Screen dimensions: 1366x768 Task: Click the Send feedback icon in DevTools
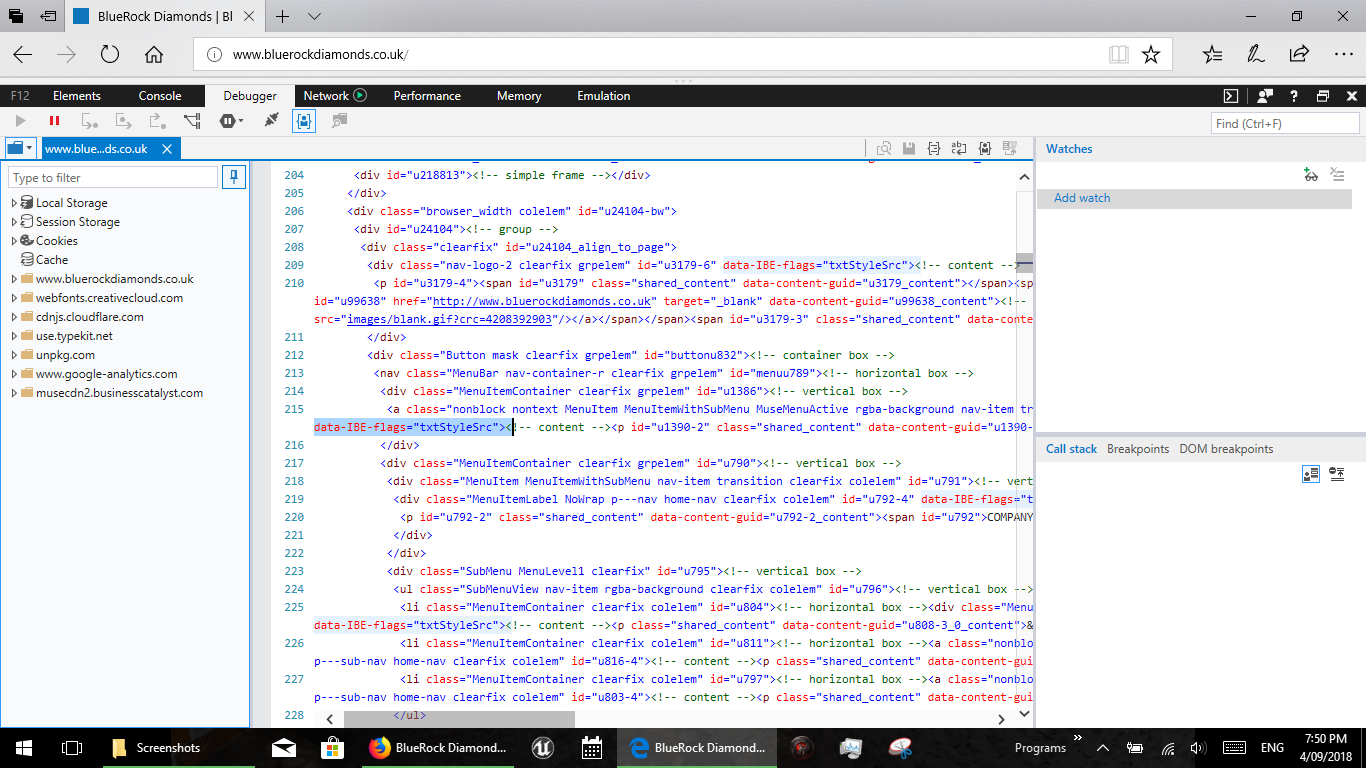coord(1265,96)
